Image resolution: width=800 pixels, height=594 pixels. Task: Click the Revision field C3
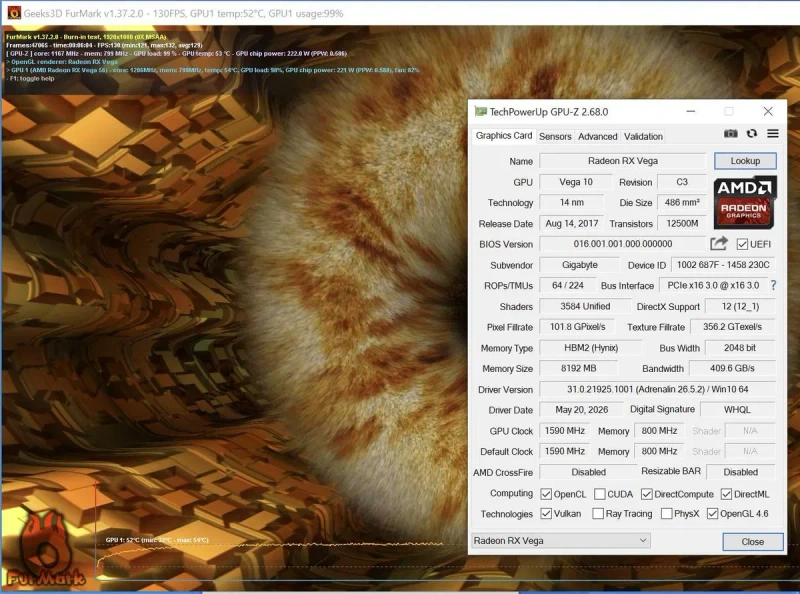pos(682,182)
